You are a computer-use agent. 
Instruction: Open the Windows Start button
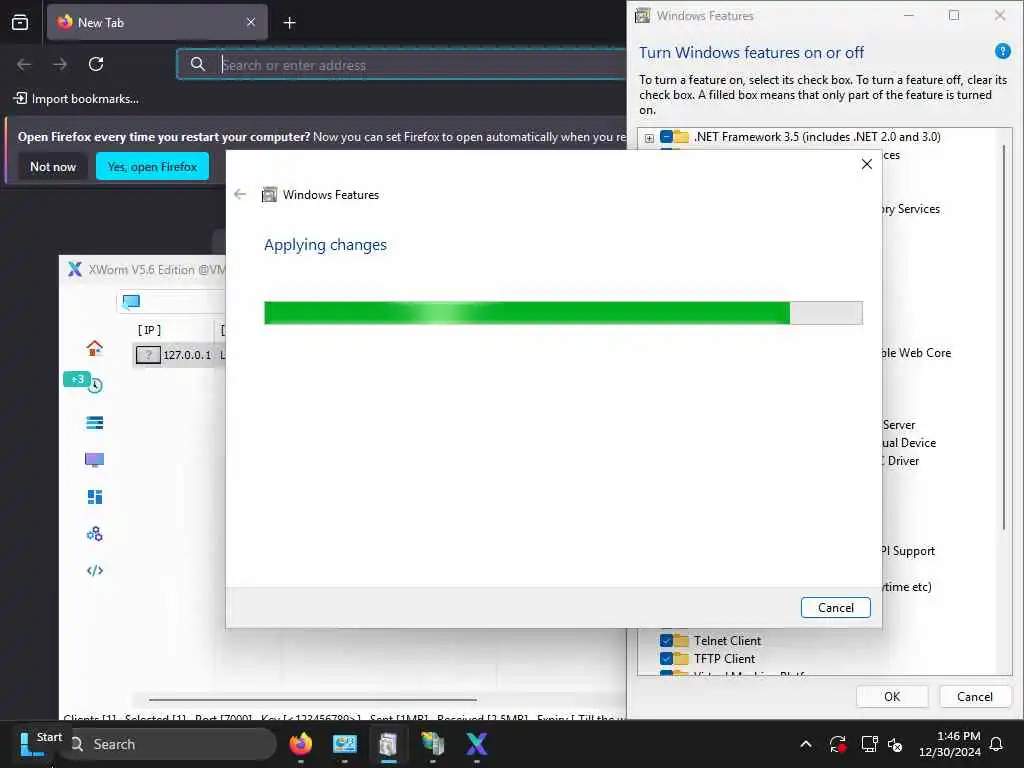click(x=31, y=744)
